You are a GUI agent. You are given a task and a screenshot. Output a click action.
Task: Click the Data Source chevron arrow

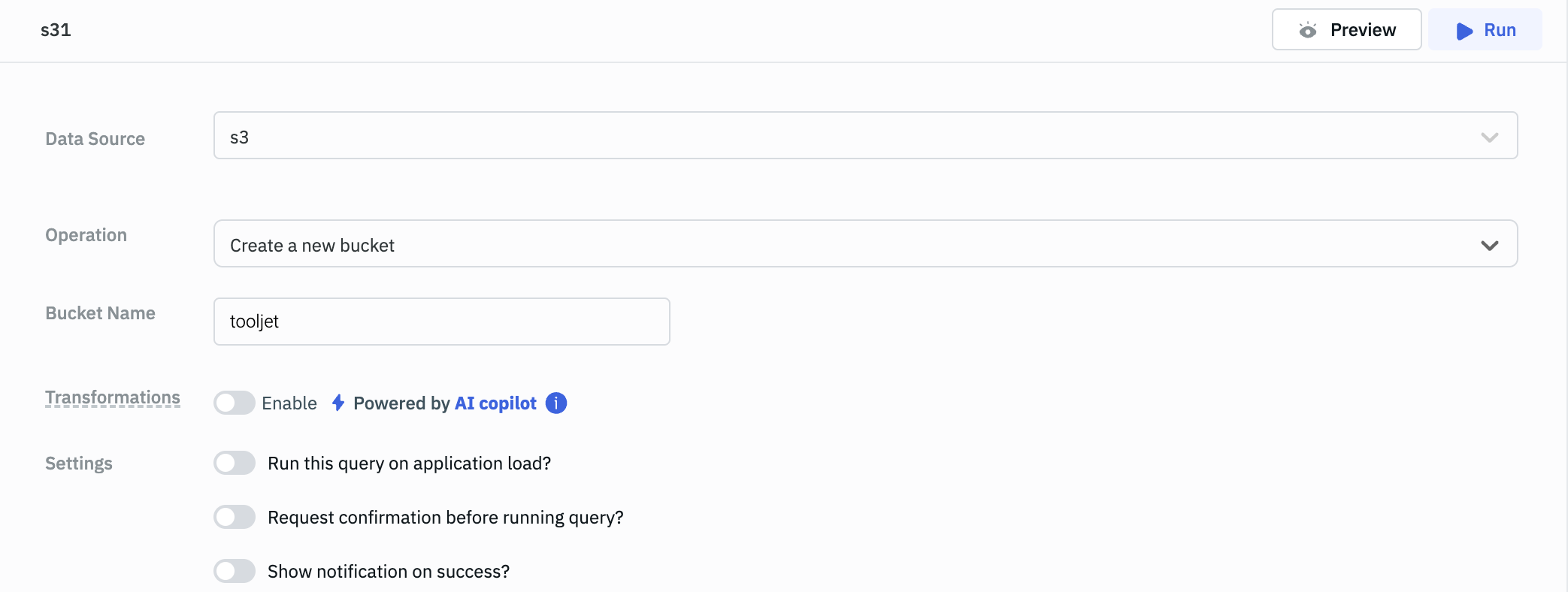tap(1489, 137)
